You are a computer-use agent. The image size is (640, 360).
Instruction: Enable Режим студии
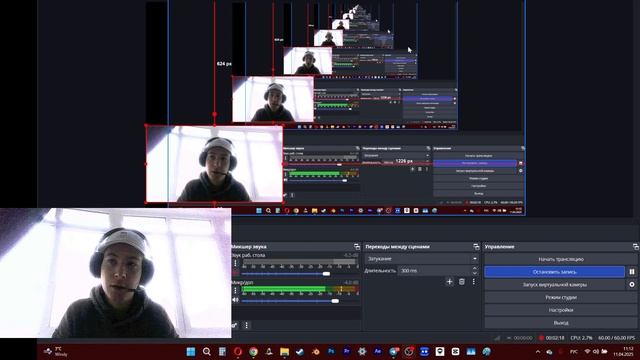(x=560, y=298)
